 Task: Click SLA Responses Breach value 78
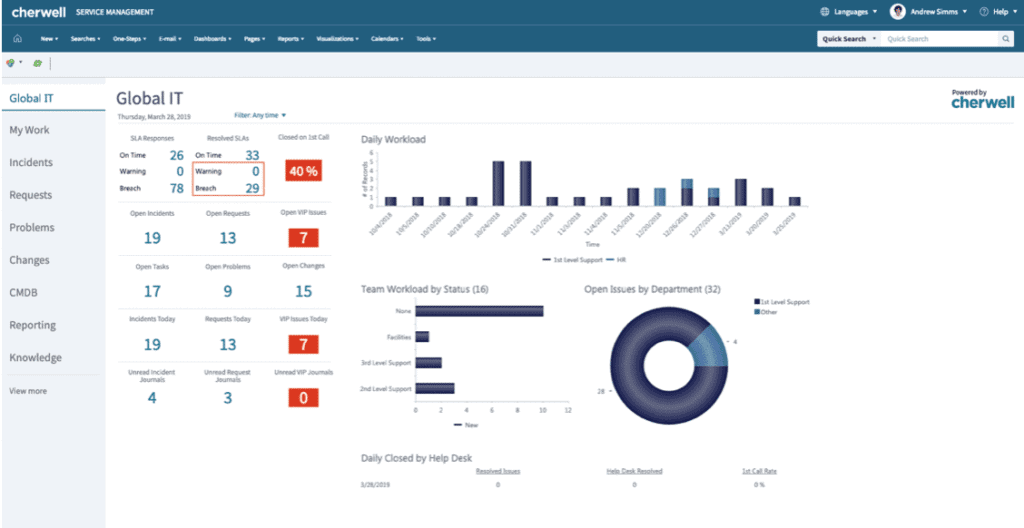176,188
